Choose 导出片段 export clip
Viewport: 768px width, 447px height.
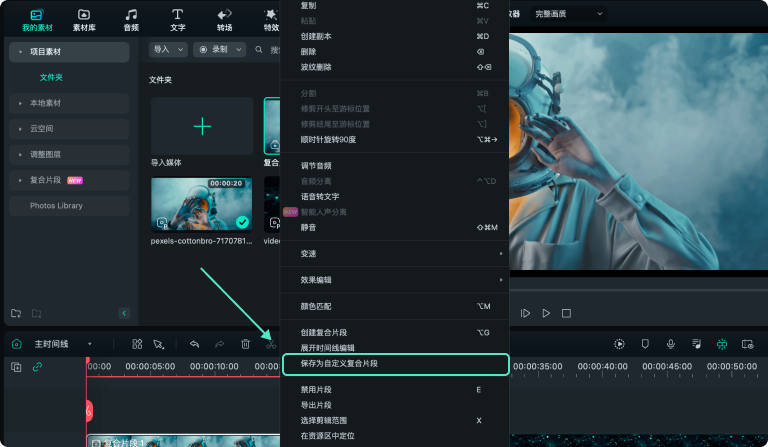tap(395, 405)
